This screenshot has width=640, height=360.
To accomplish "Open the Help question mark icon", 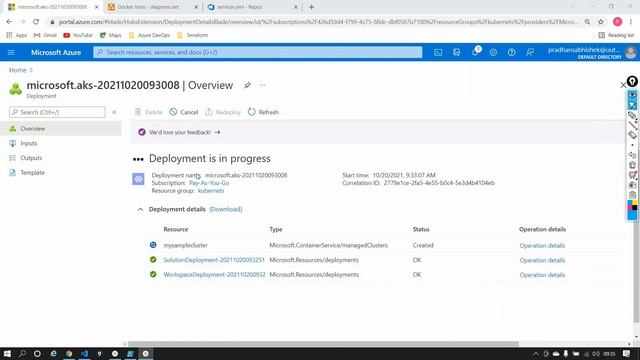I will pos(511,52).
